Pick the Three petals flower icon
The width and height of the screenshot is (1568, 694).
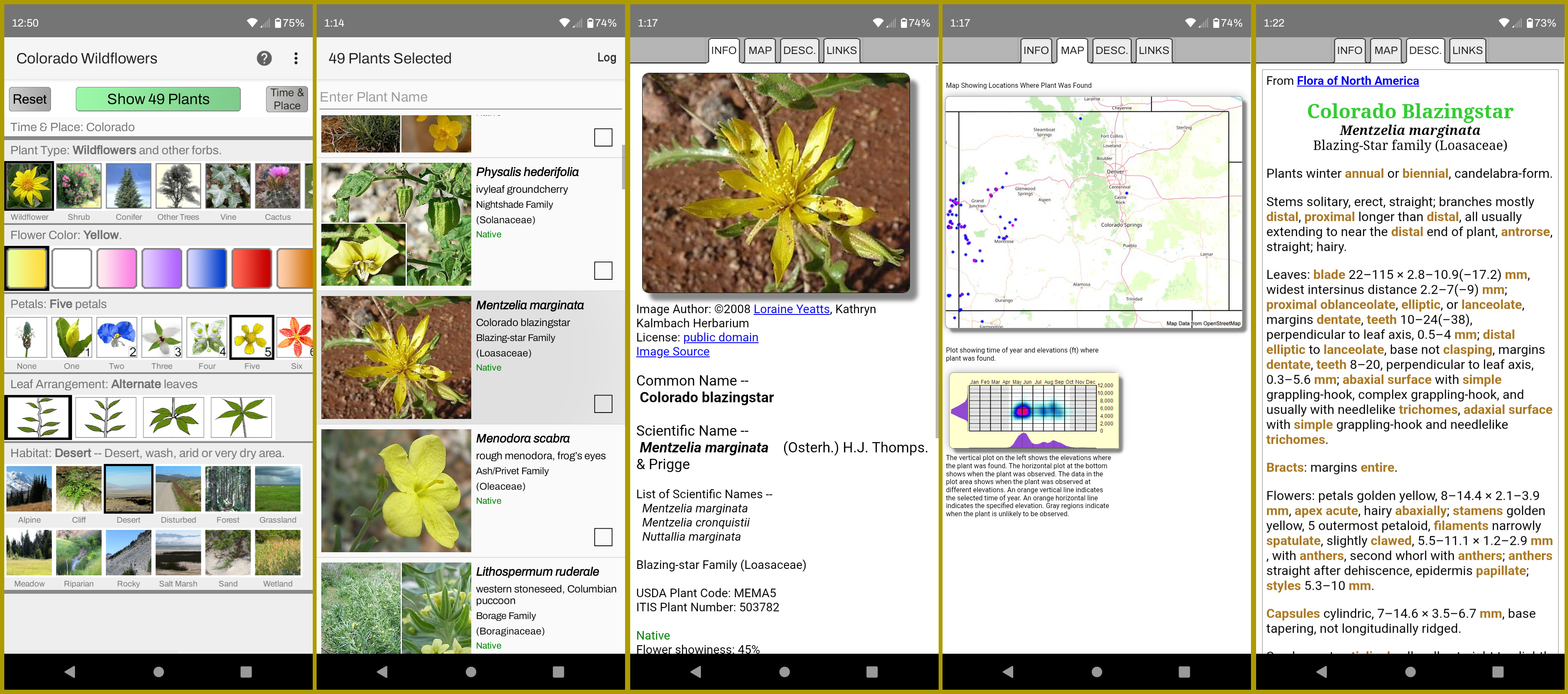click(x=162, y=337)
